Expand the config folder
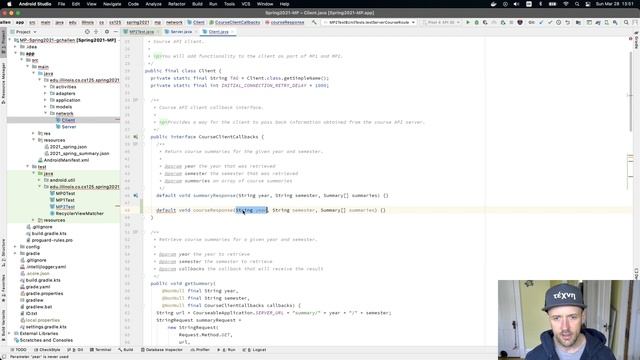This screenshot has height=360, width=640. [16, 247]
